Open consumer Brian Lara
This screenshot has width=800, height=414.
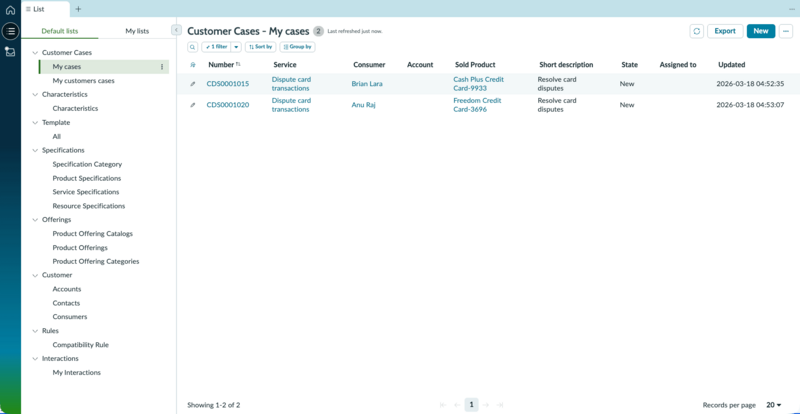click(x=367, y=84)
